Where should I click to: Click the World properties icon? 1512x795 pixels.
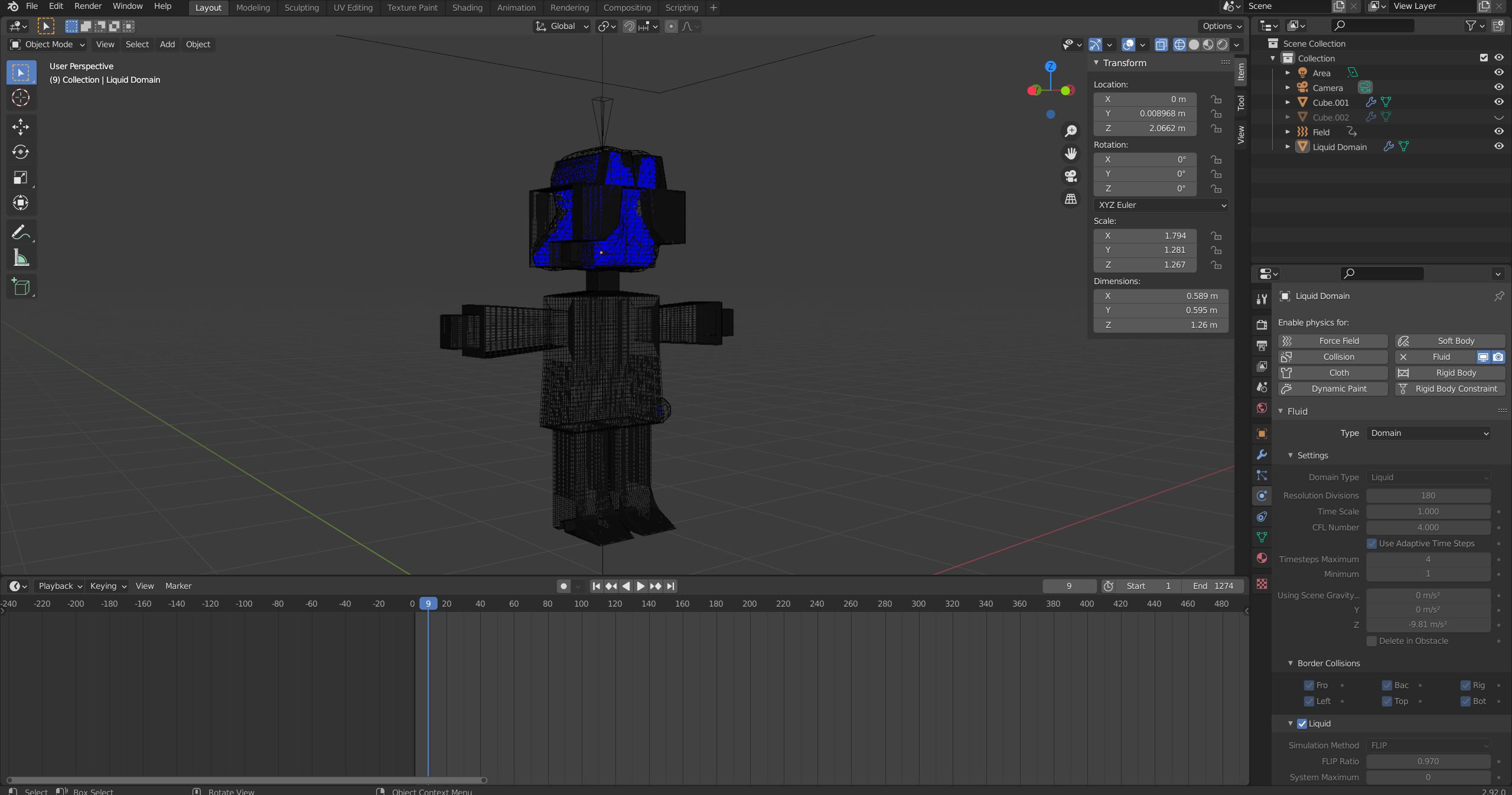(1262, 408)
